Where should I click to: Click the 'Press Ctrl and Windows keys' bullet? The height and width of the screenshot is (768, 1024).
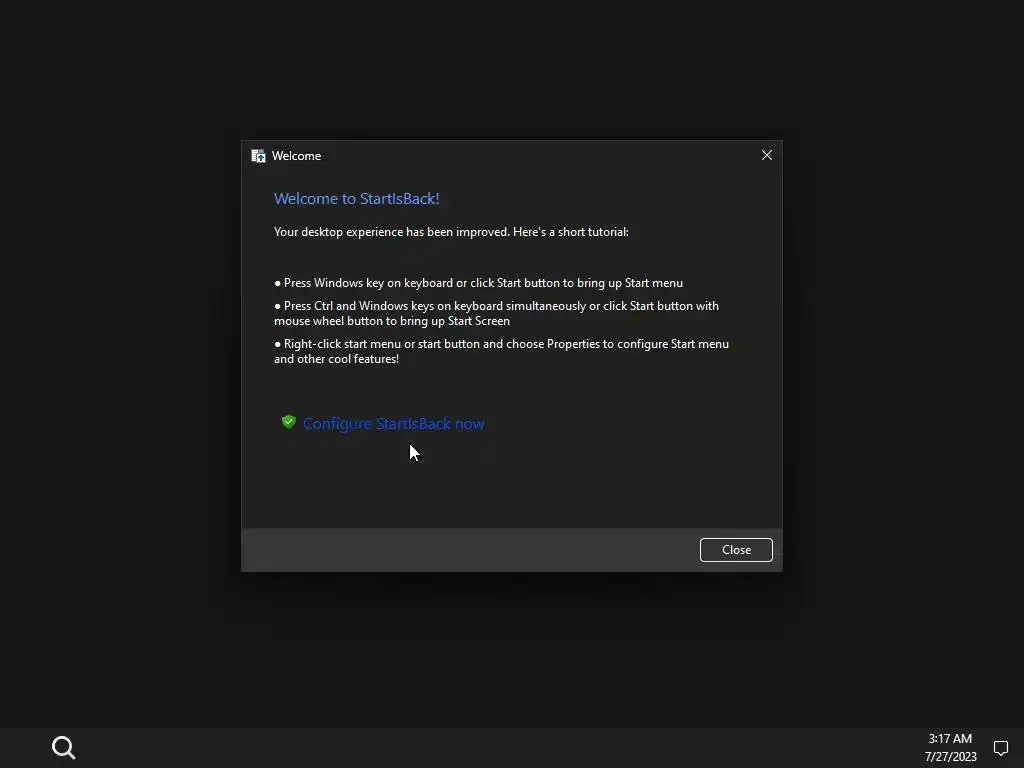point(496,313)
